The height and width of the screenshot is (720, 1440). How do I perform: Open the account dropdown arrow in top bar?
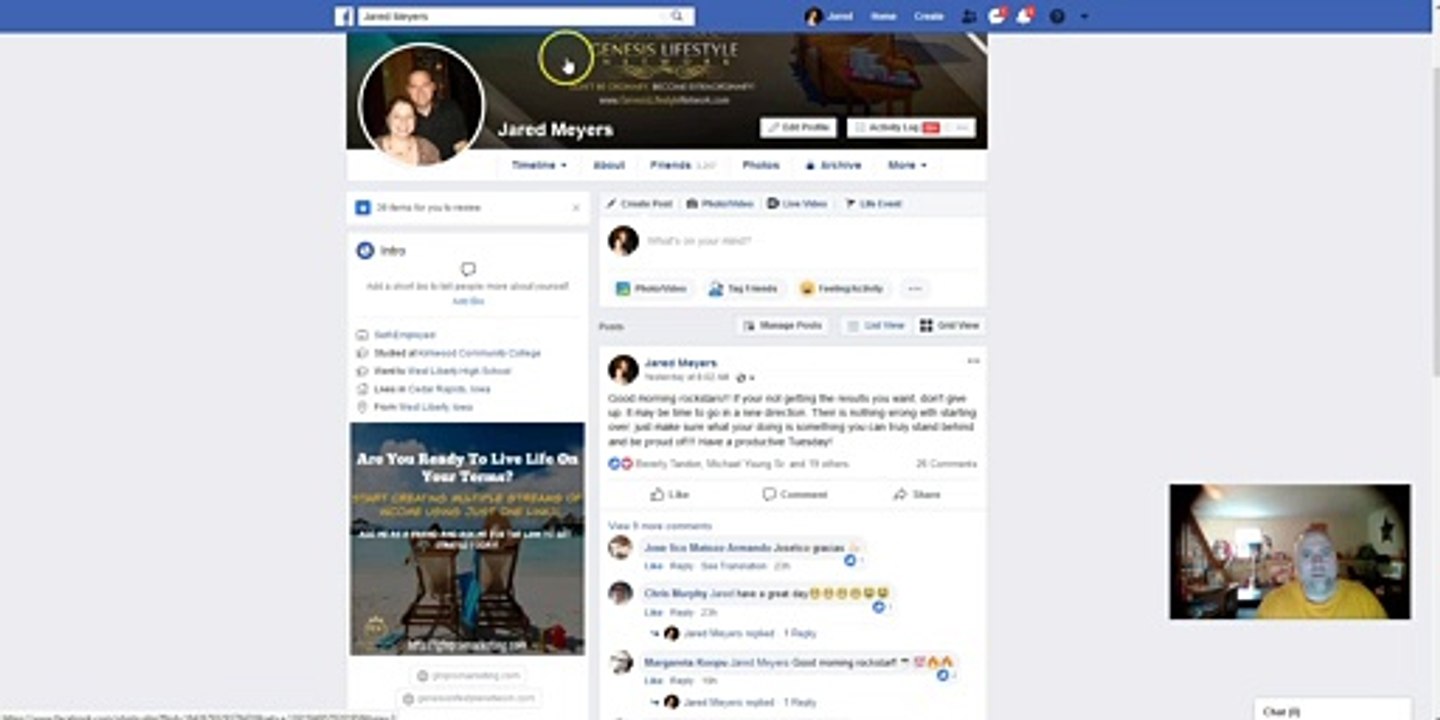point(1085,16)
